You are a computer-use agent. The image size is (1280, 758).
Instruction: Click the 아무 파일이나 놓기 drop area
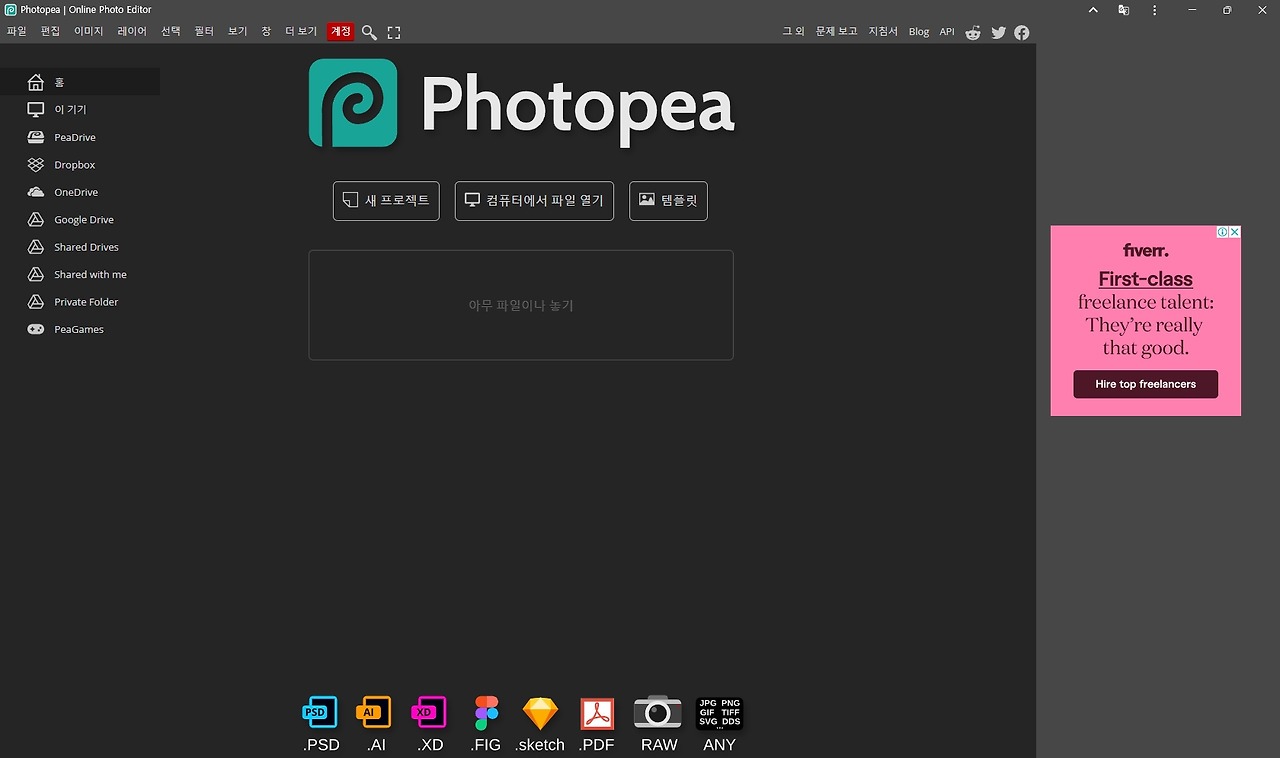tap(521, 305)
